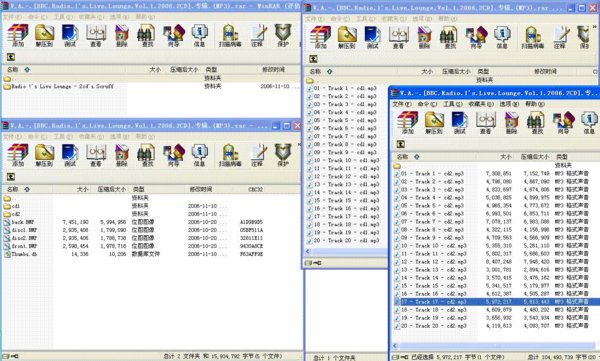
Task: Click 添加 (Add) in the window listing back.BMP
Action: point(18,155)
